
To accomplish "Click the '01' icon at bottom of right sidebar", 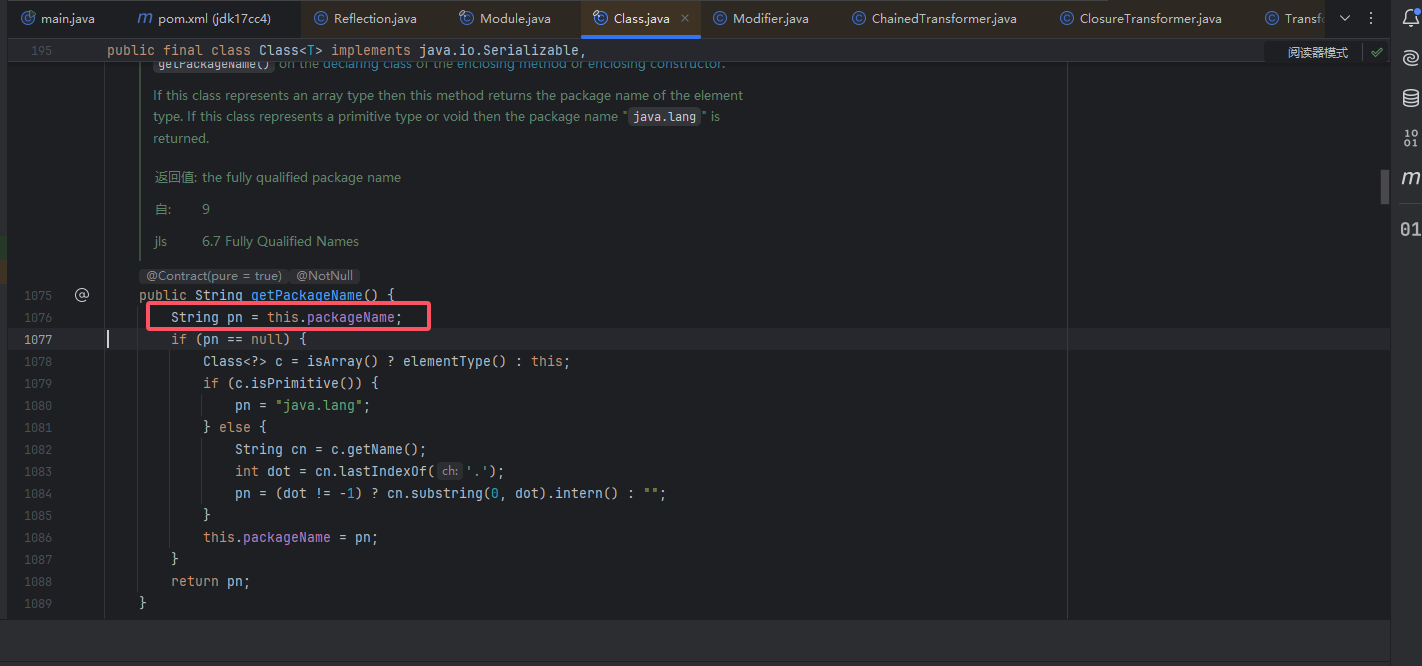I will click(x=1410, y=229).
